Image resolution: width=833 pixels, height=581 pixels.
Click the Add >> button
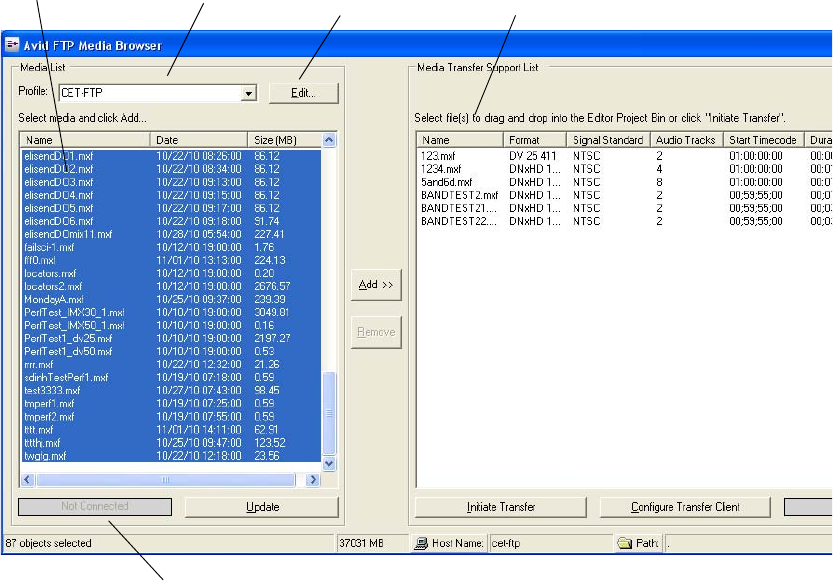376,285
